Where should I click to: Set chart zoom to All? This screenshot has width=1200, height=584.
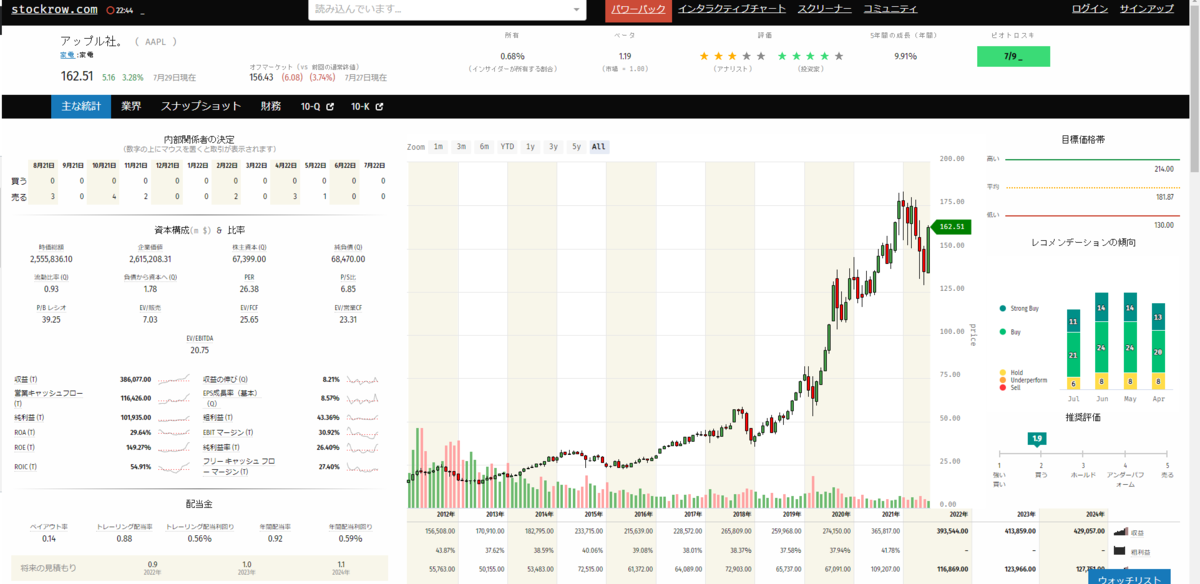tap(598, 147)
